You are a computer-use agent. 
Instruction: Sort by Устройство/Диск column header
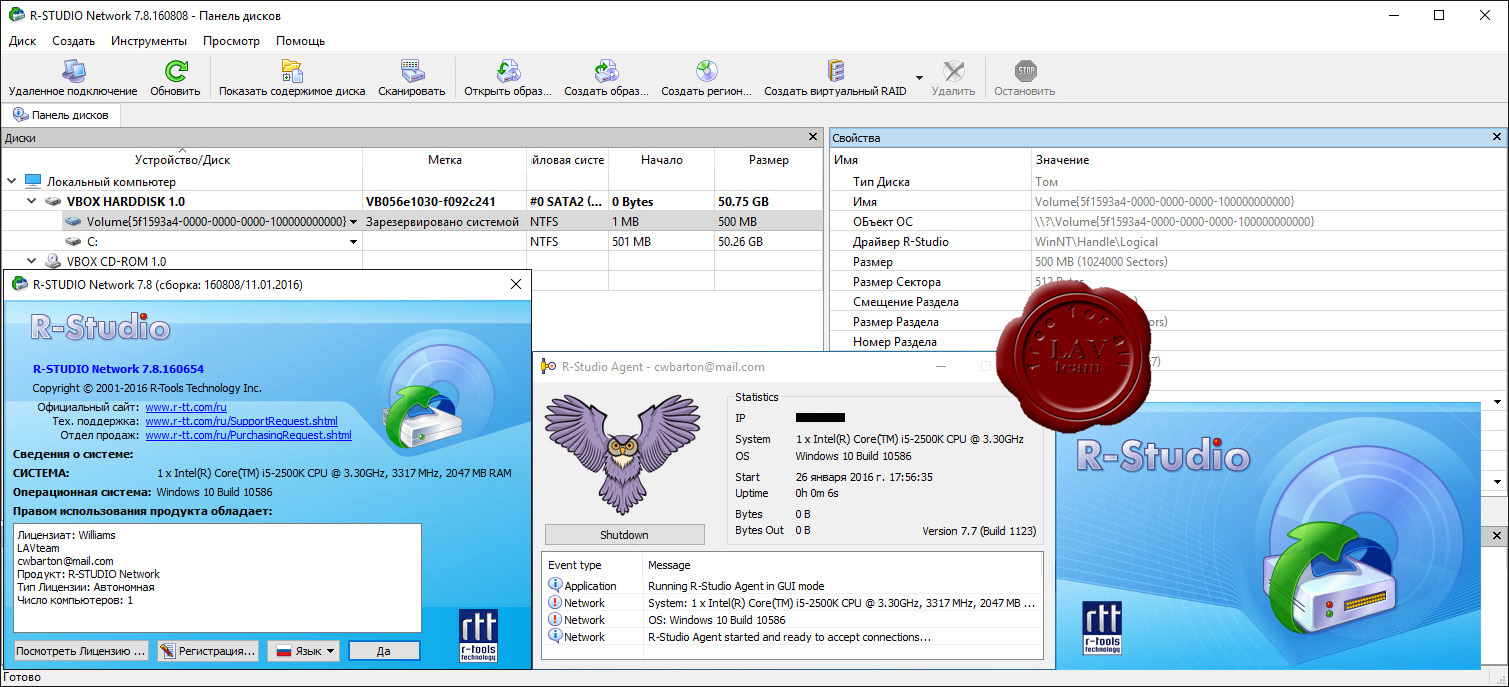182,160
